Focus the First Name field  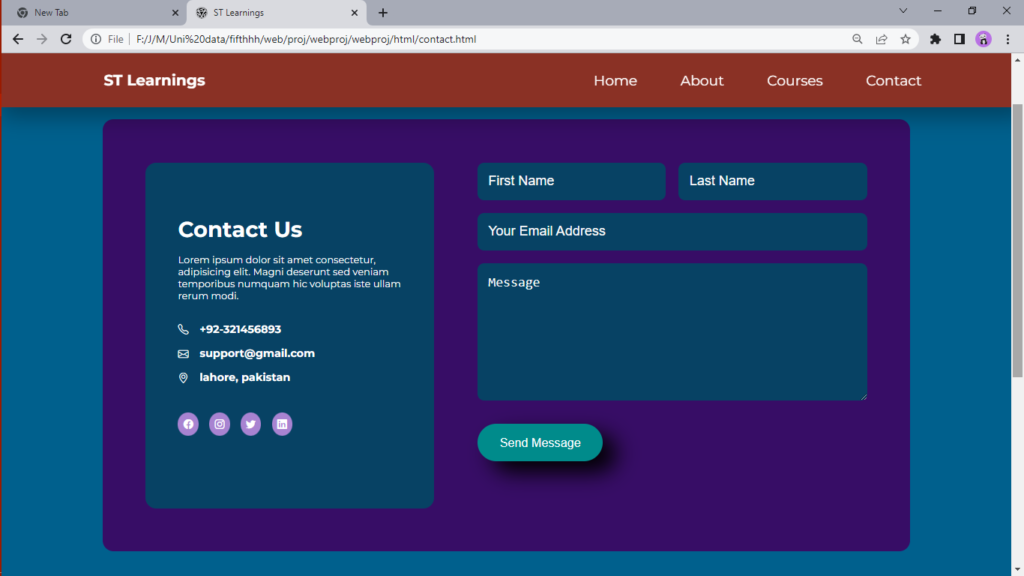point(571,181)
